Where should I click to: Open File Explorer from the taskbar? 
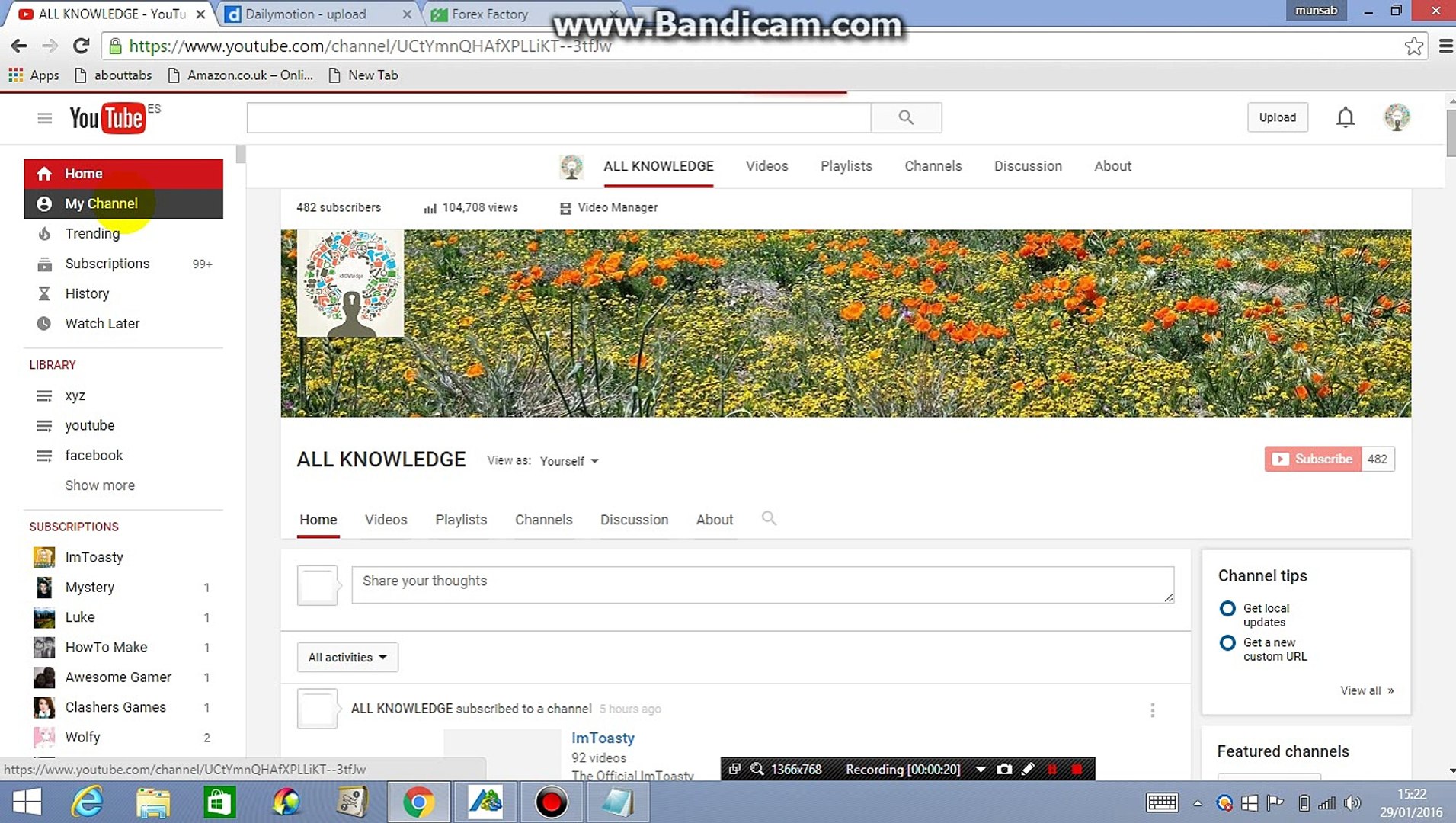(x=153, y=802)
